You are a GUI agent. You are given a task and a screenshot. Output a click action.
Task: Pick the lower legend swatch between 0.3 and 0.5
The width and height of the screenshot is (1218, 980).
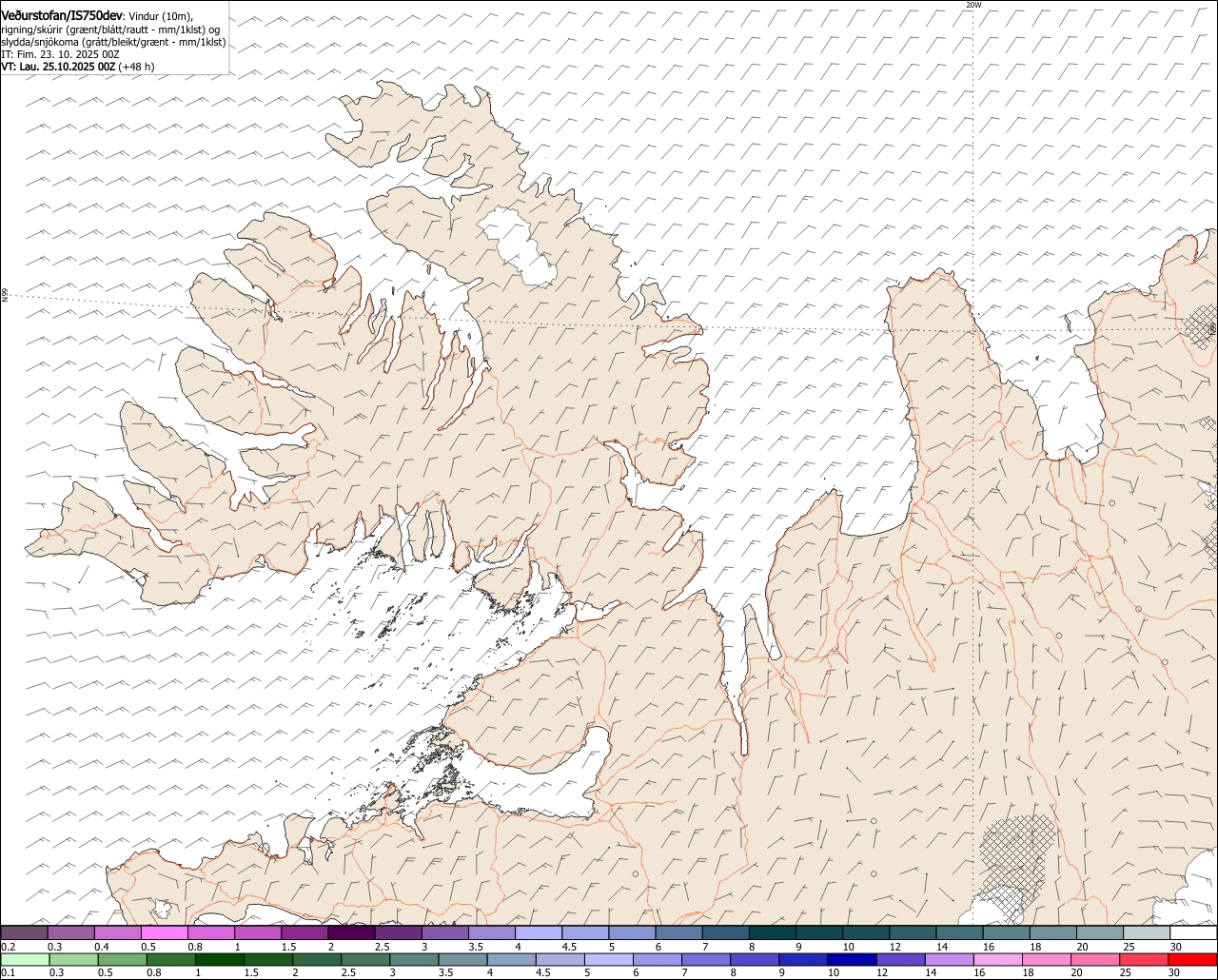(71, 959)
